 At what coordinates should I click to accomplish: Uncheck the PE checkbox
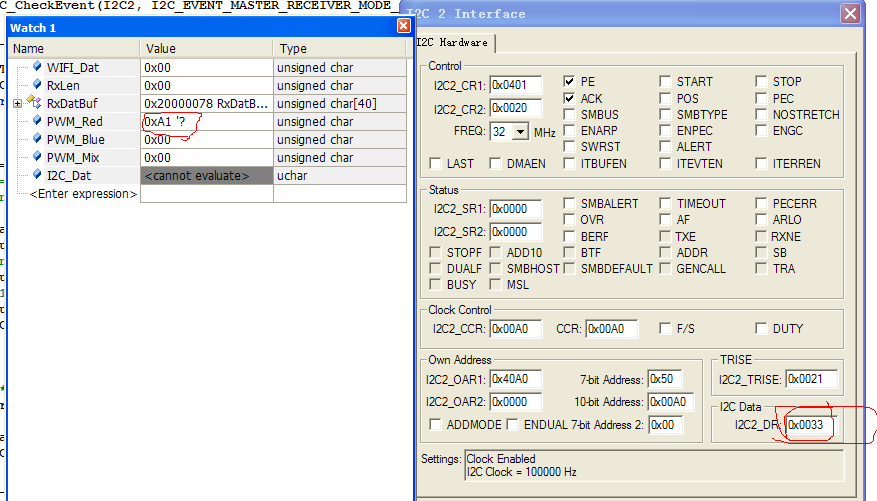569,82
